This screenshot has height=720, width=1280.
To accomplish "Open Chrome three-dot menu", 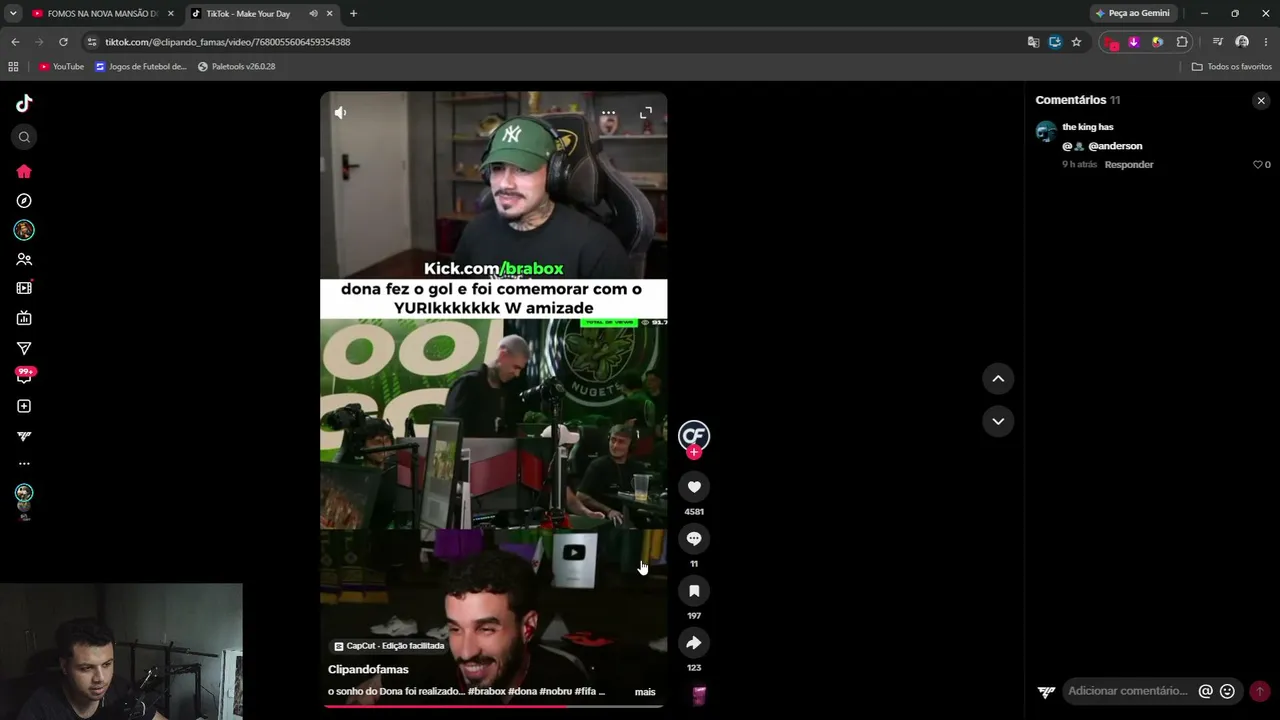I will tap(1266, 42).
